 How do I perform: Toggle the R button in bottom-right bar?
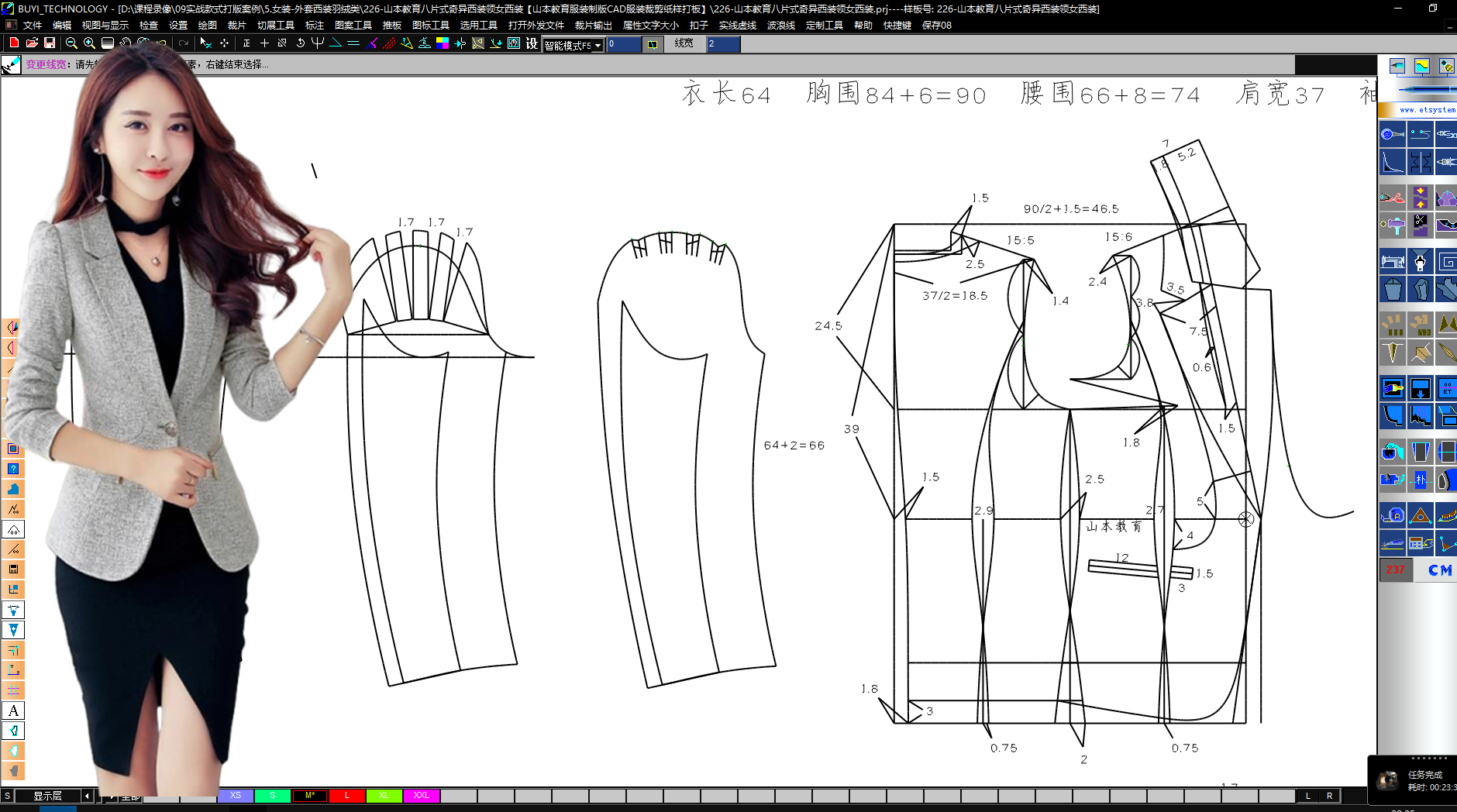pyautogui.click(x=1329, y=796)
